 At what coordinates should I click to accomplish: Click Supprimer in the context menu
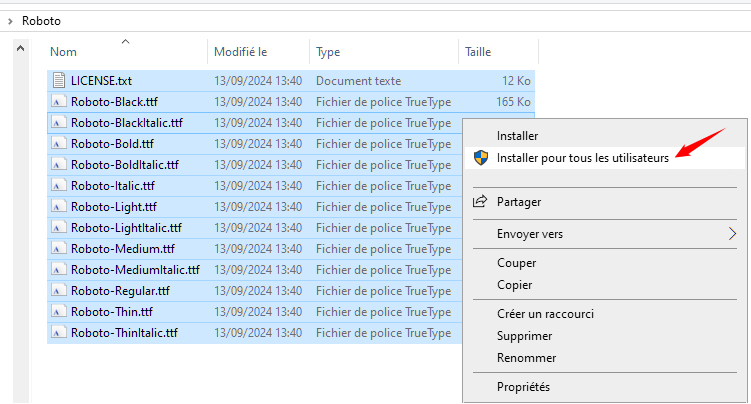(x=525, y=336)
